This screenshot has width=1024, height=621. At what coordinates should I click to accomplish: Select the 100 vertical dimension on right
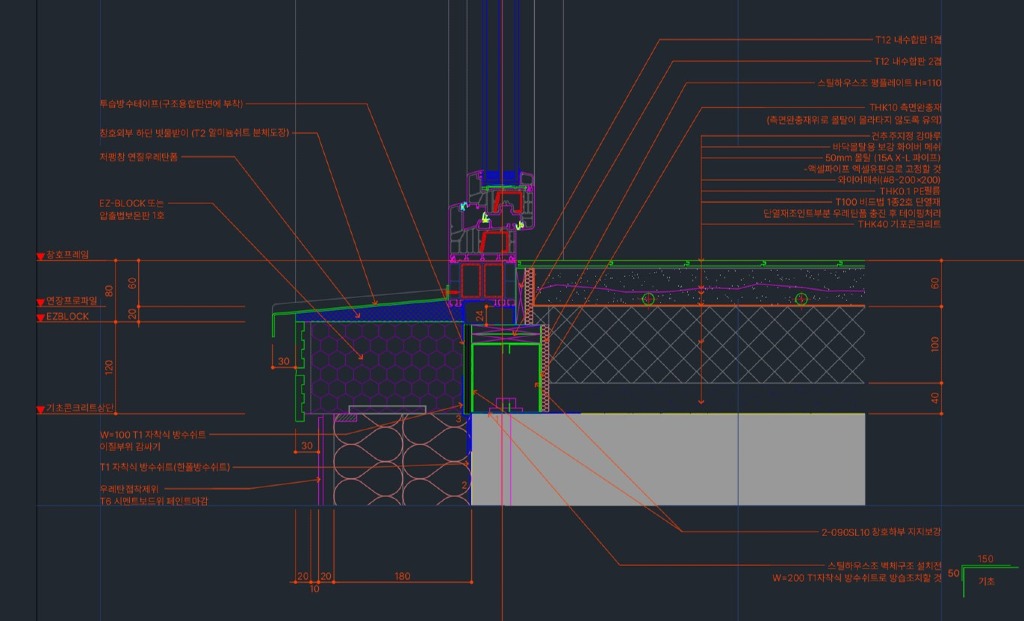coord(935,345)
